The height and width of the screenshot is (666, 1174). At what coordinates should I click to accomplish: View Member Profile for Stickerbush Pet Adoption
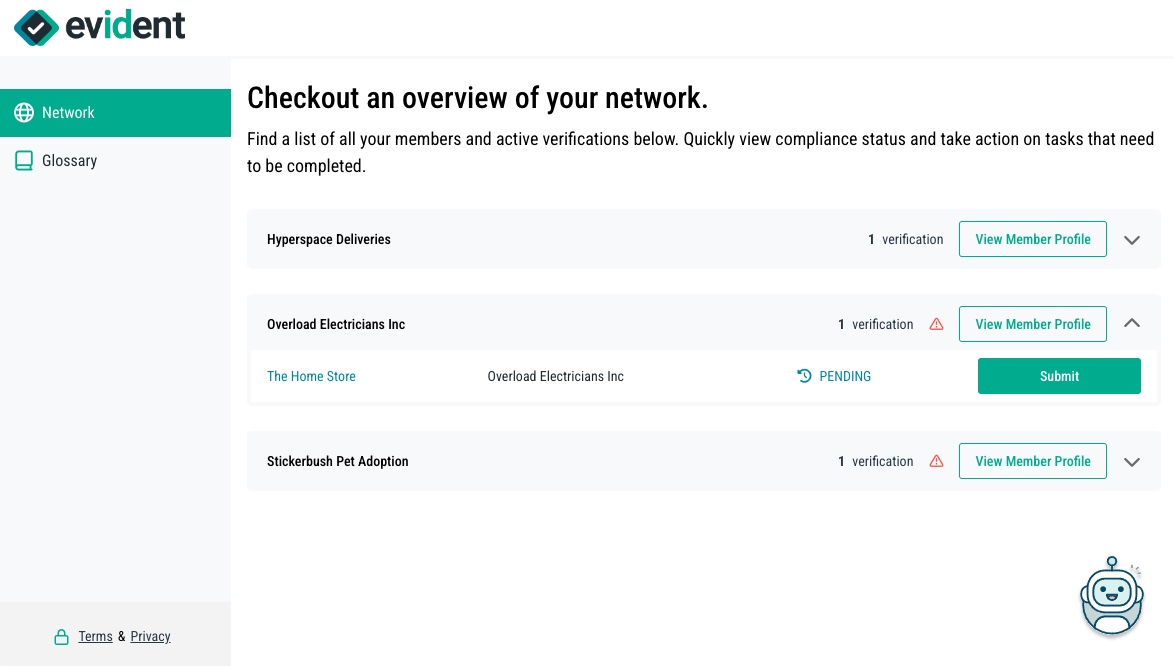click(x=1033, y=461)
